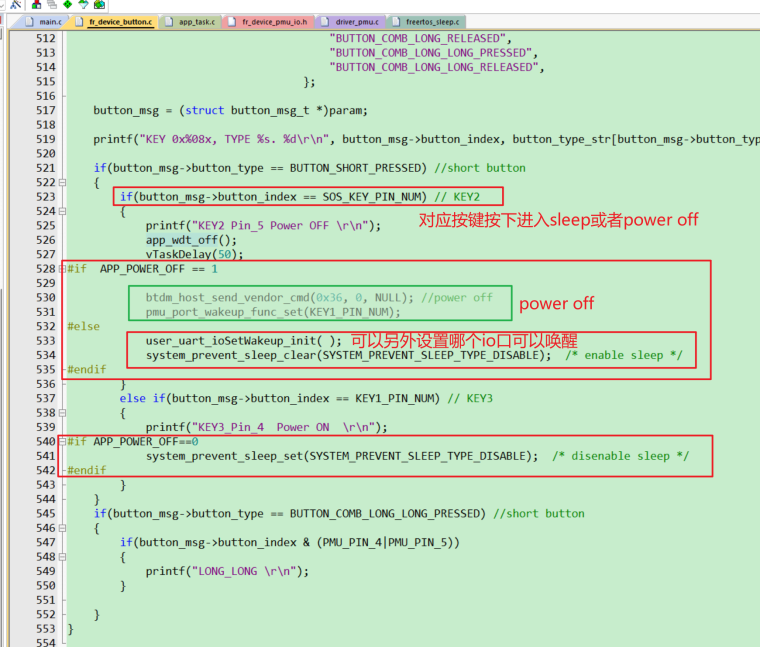Screen dimensions: 760x647
Task: Click Select Software Packs icon in toolbar
Action: pyautogui.click(x=82, y=4)
